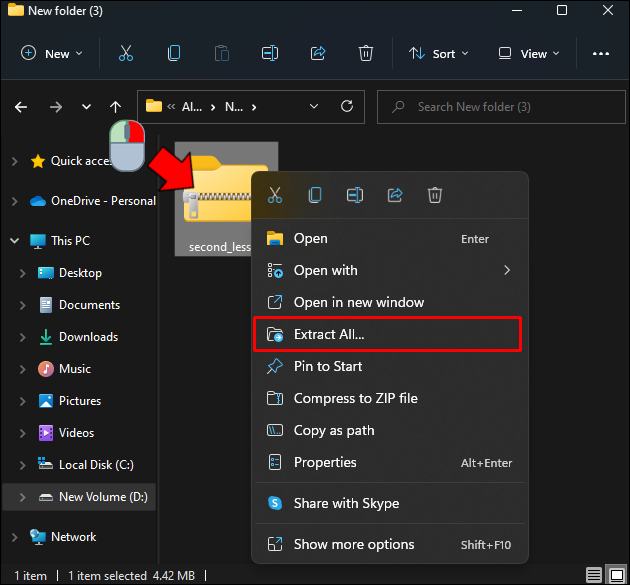Select New Volume (D:) in the sidebar
The width and height of the screenshot is (630, 585).
tap(79, 497)
